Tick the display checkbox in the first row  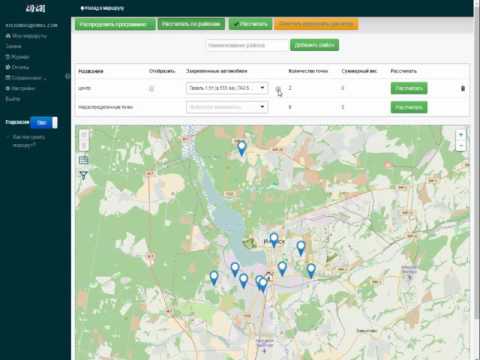(x=151, y=88)
